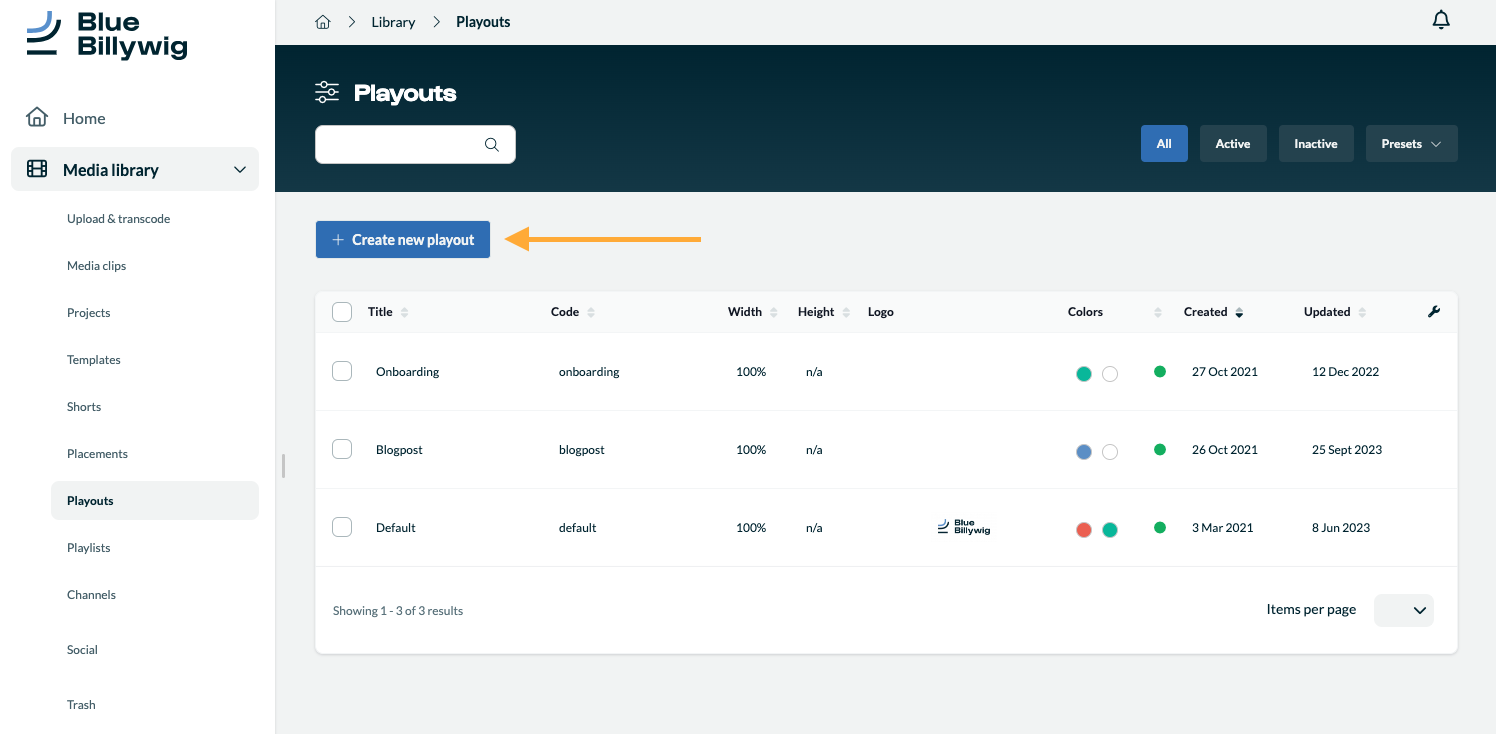Click the '25 Sept 2023' updated date
1496x734 pixels.
[1347, 450]
